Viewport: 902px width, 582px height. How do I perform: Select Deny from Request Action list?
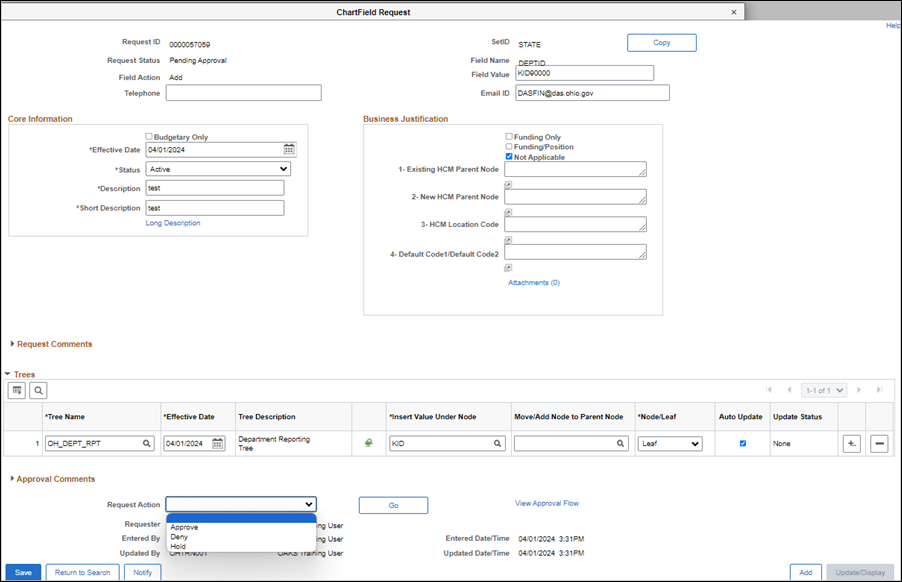pyautogui.click(x=242, y=537)
